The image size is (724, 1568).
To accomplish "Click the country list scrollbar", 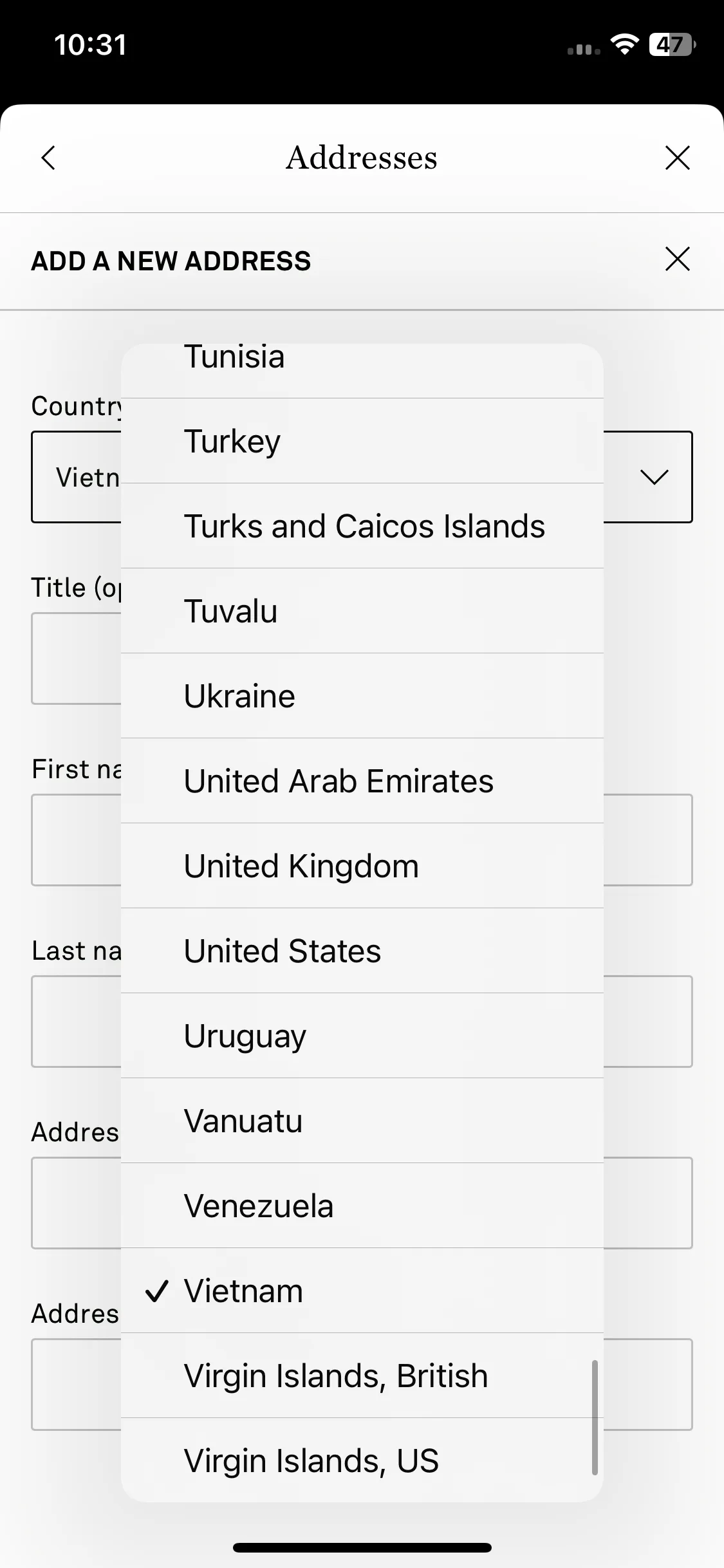I will click(x=595, y=1417).
